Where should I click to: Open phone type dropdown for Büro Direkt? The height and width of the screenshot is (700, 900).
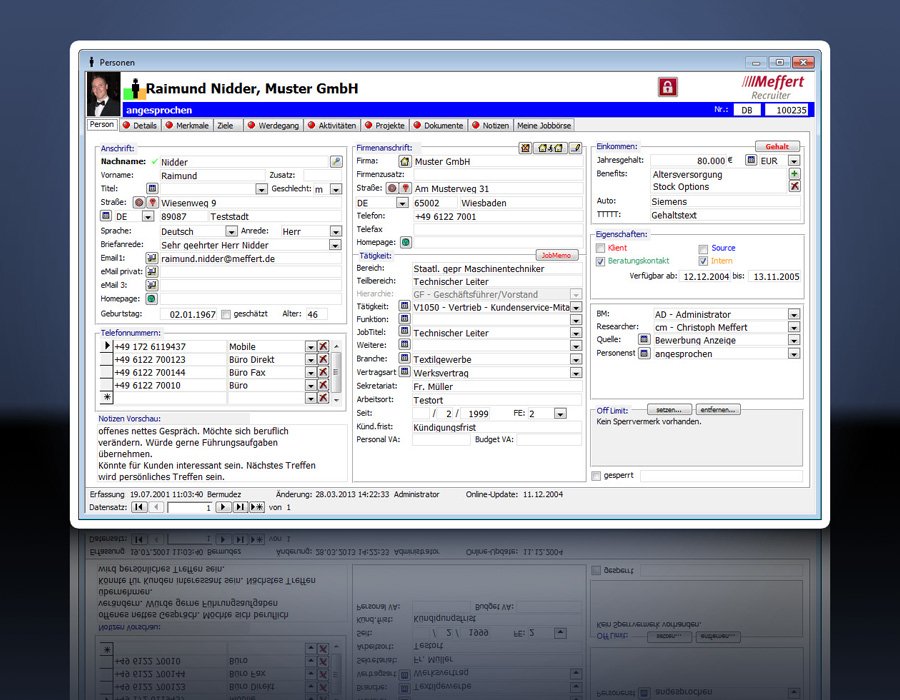pyautogui.click(x=311, y=360)
